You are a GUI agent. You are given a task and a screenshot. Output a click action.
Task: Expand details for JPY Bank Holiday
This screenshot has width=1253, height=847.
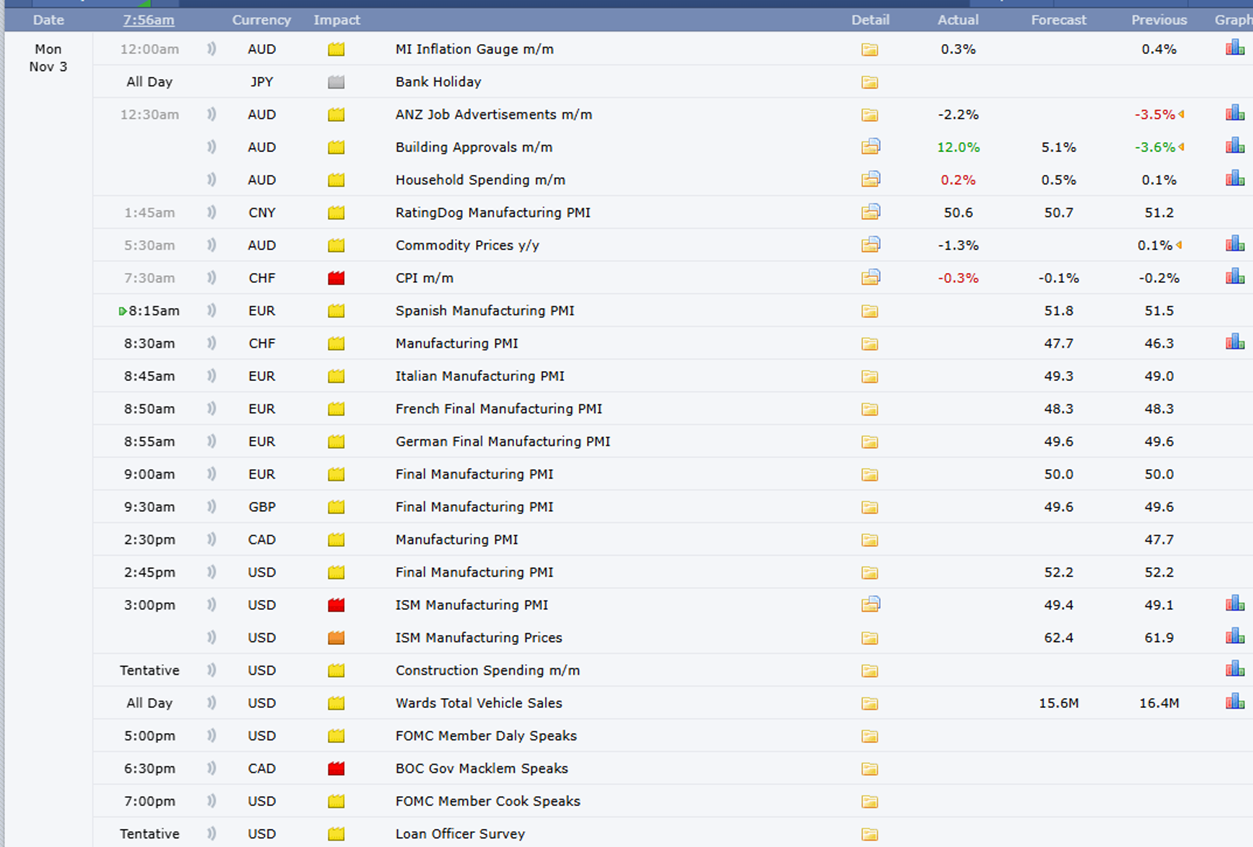coord(870,82)
